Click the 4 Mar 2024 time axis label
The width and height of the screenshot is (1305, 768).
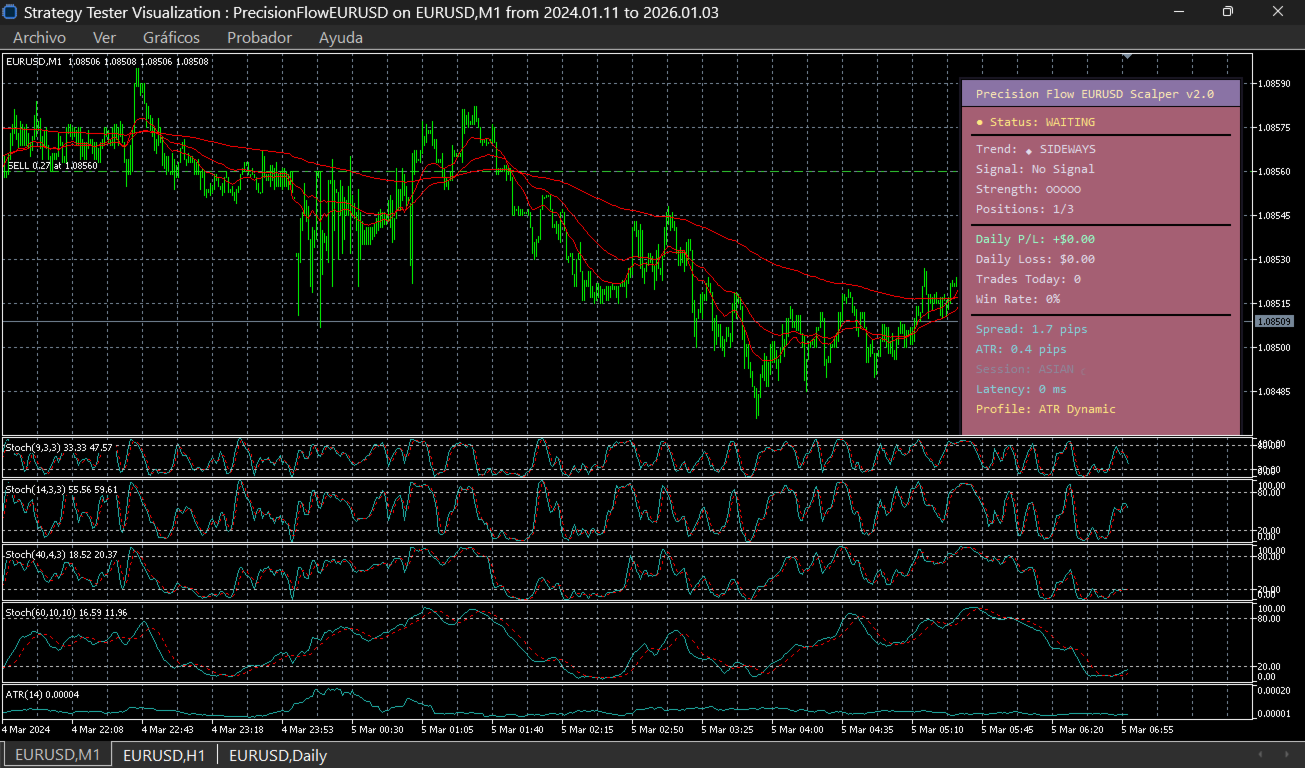pos(27,730)
